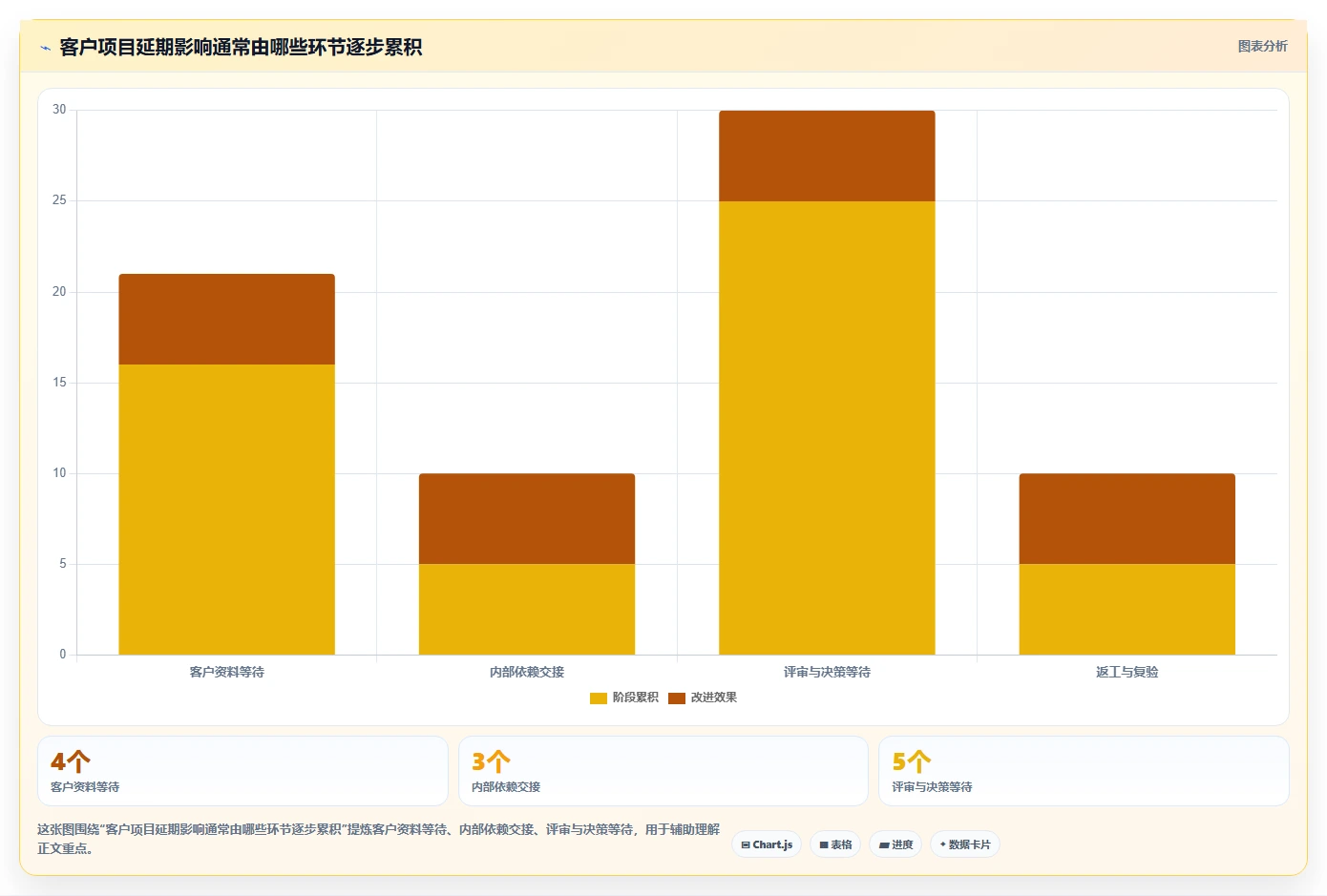The width and height of the screenshot is (1327, 896).
Task: Click the chart title 客户项目延期影响通常由哪些环节逐步累积
Action: coord(241,48)
